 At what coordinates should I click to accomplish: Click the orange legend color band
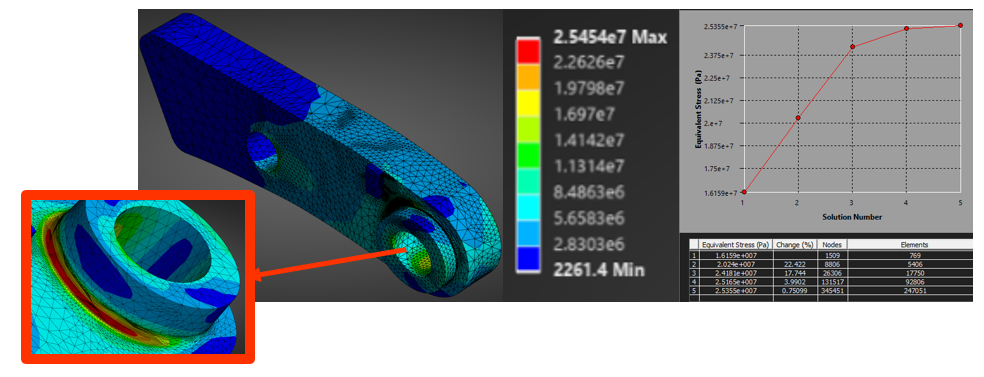click(528, 76)
